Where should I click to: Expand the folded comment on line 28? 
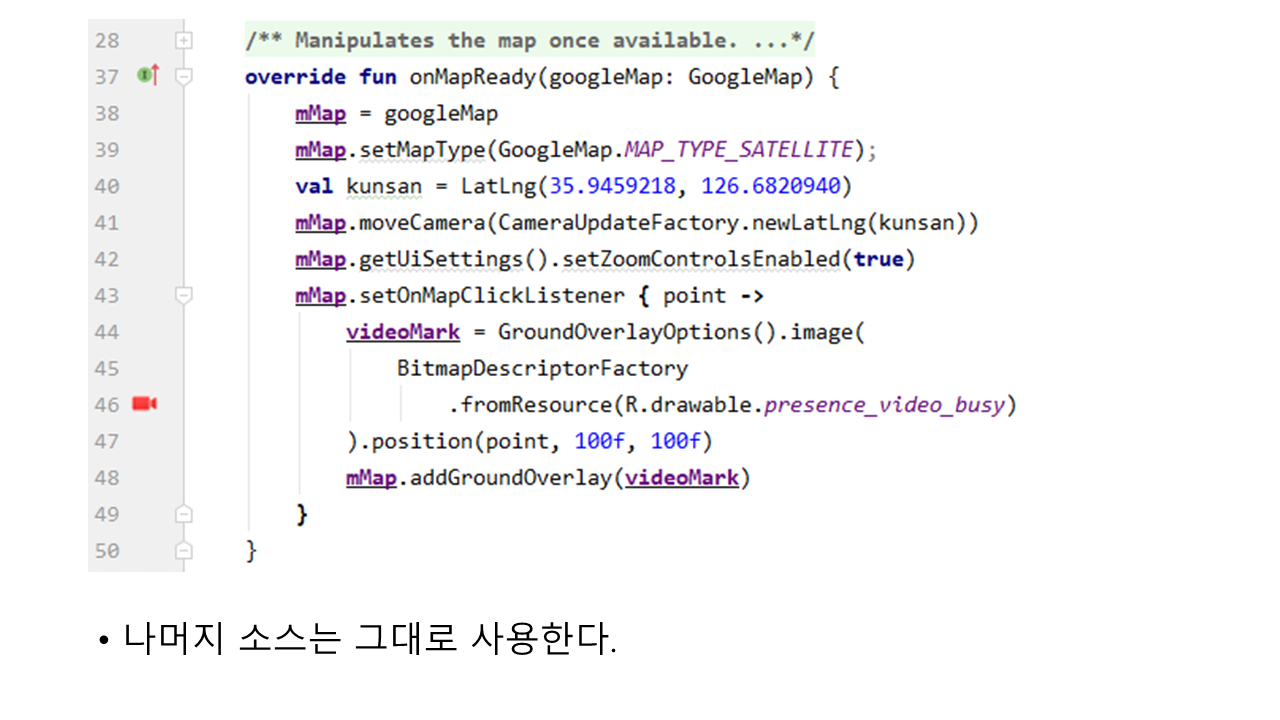coord(183,41)
